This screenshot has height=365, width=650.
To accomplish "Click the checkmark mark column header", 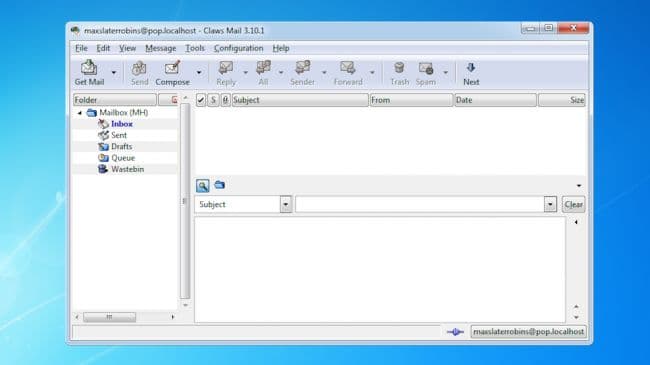I will (201, 100).
